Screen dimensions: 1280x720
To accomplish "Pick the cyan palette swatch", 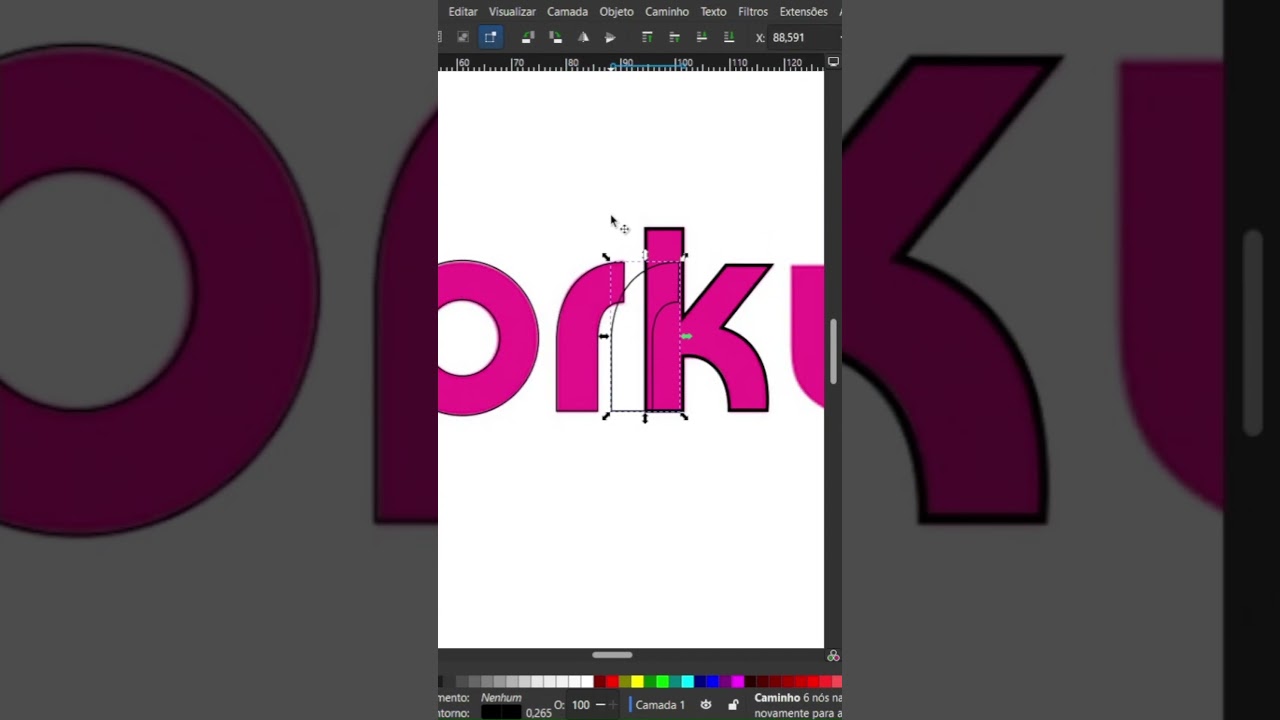I will (687, 682).
